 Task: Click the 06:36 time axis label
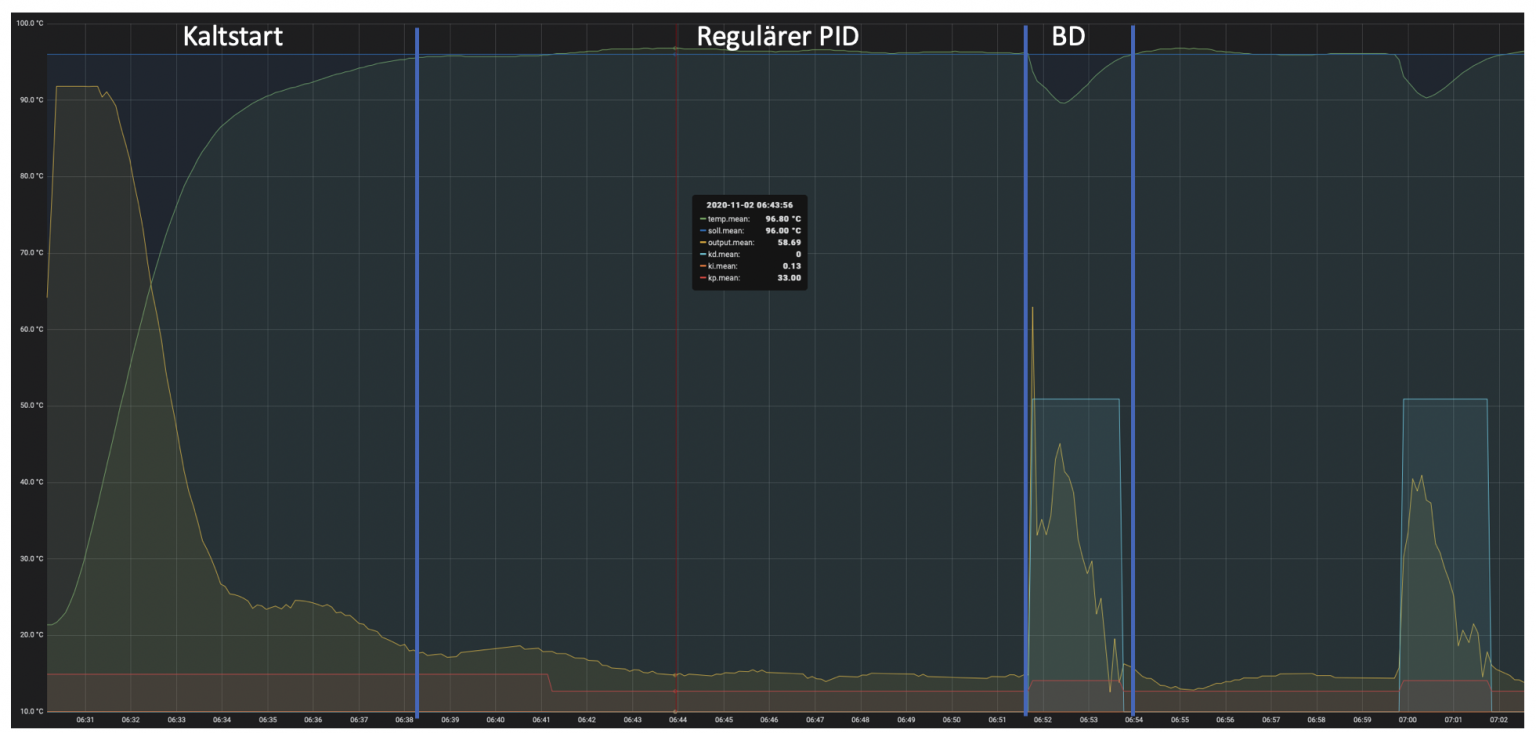(313, 720)
